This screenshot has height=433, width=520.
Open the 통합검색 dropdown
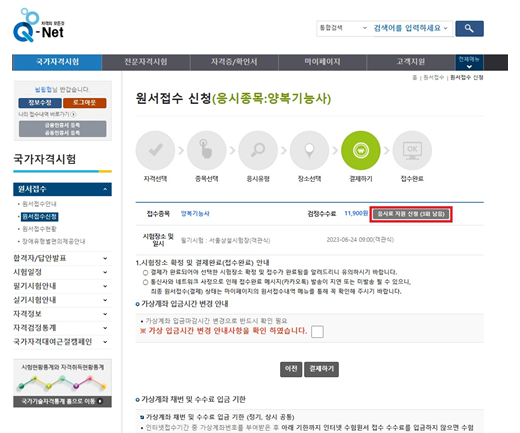(x=343, y=28)
